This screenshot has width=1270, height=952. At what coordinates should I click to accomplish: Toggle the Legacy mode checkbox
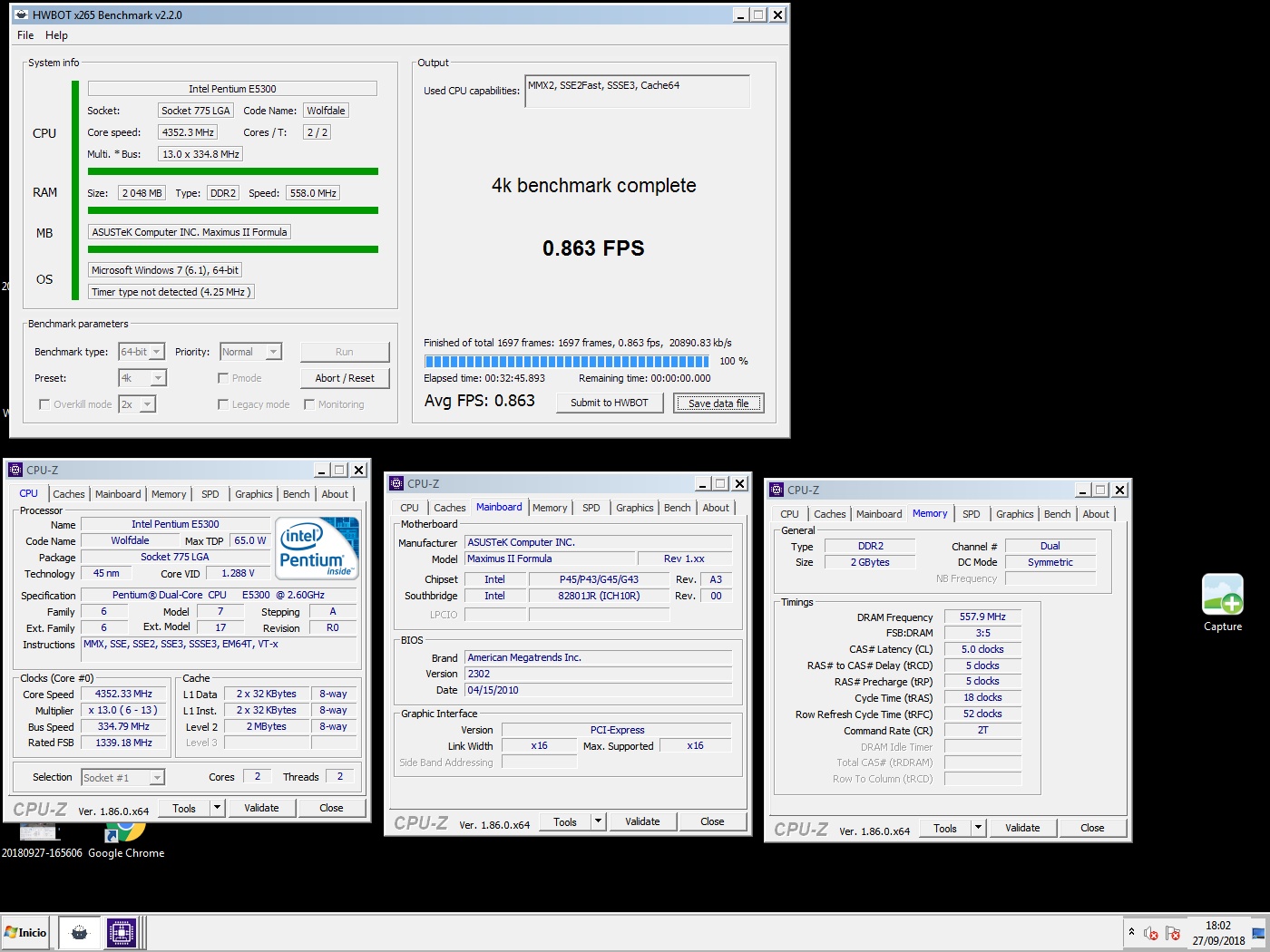(223, 404)
